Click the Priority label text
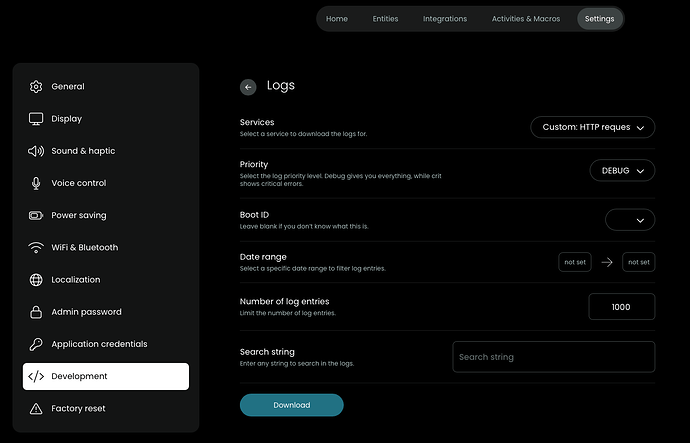This screenshot has width=690, height=443. point(254,164)
